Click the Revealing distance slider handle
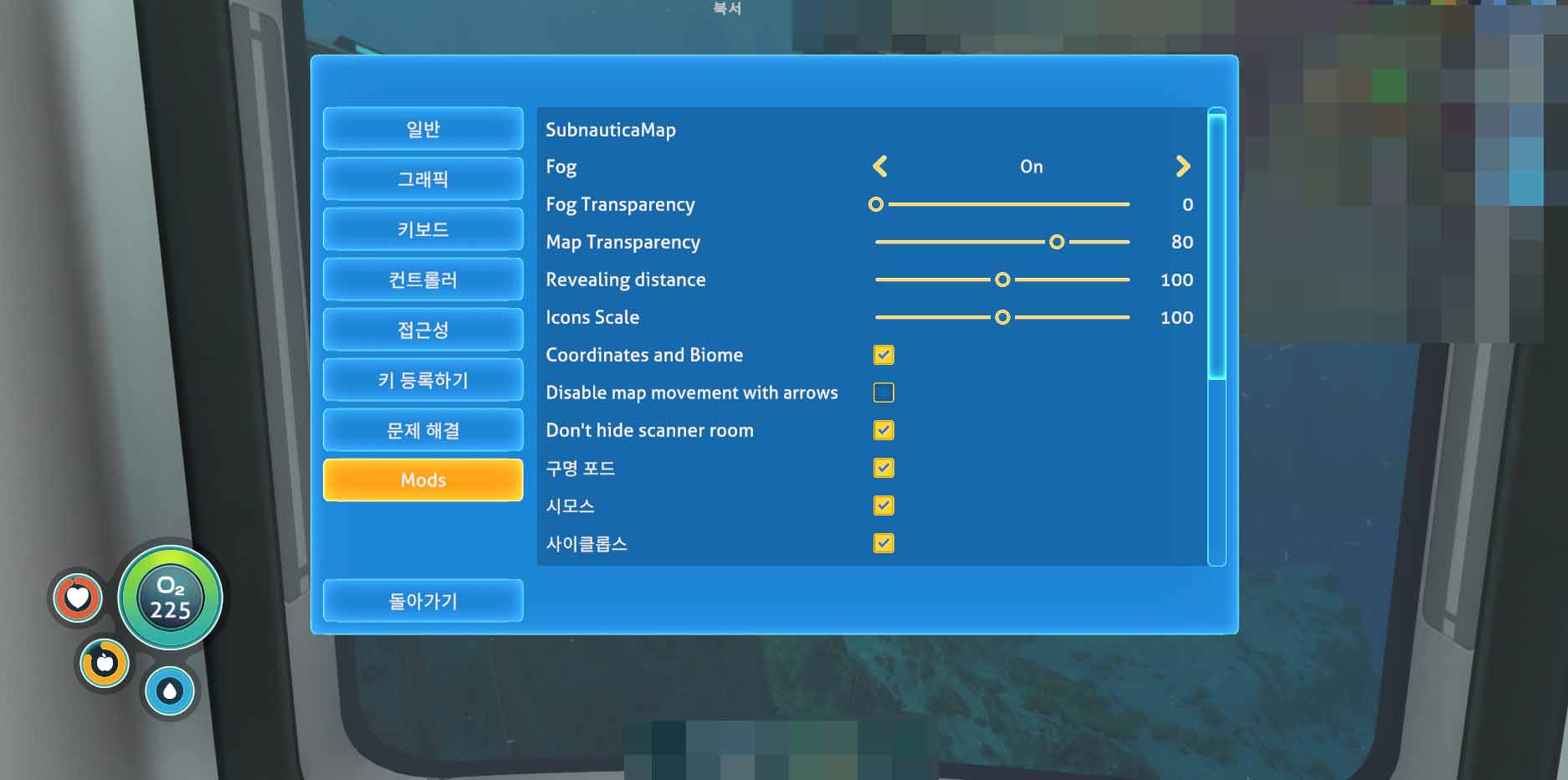The width and height of the screenshot is (1568, 780). click(1002, 280)
